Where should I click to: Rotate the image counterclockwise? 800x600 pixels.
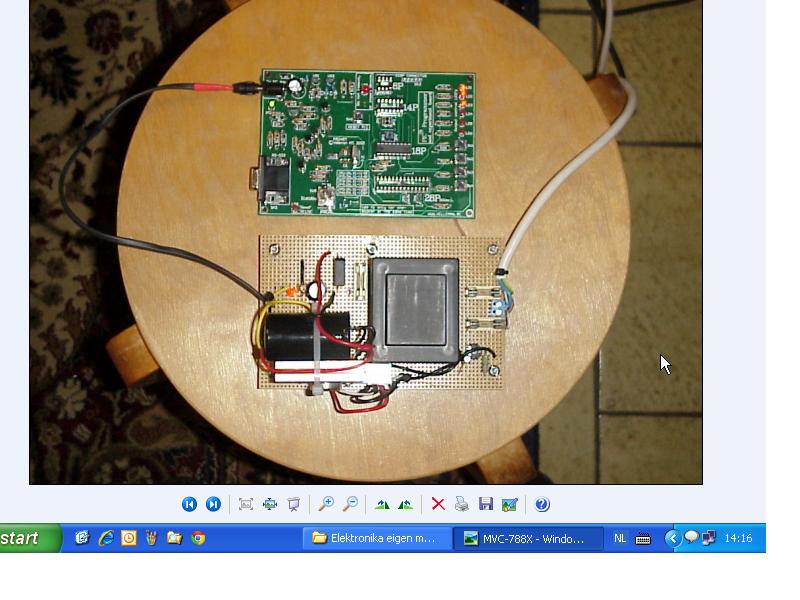pos(406,505)
